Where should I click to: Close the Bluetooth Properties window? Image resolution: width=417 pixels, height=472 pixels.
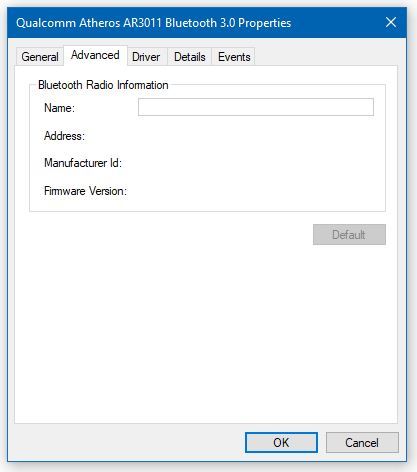391,23
